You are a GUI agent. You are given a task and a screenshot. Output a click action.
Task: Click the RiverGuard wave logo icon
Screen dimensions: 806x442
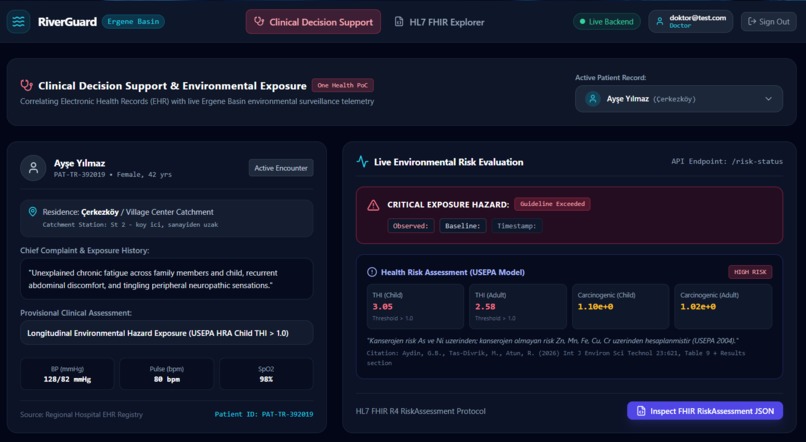(x=18, y=22)
